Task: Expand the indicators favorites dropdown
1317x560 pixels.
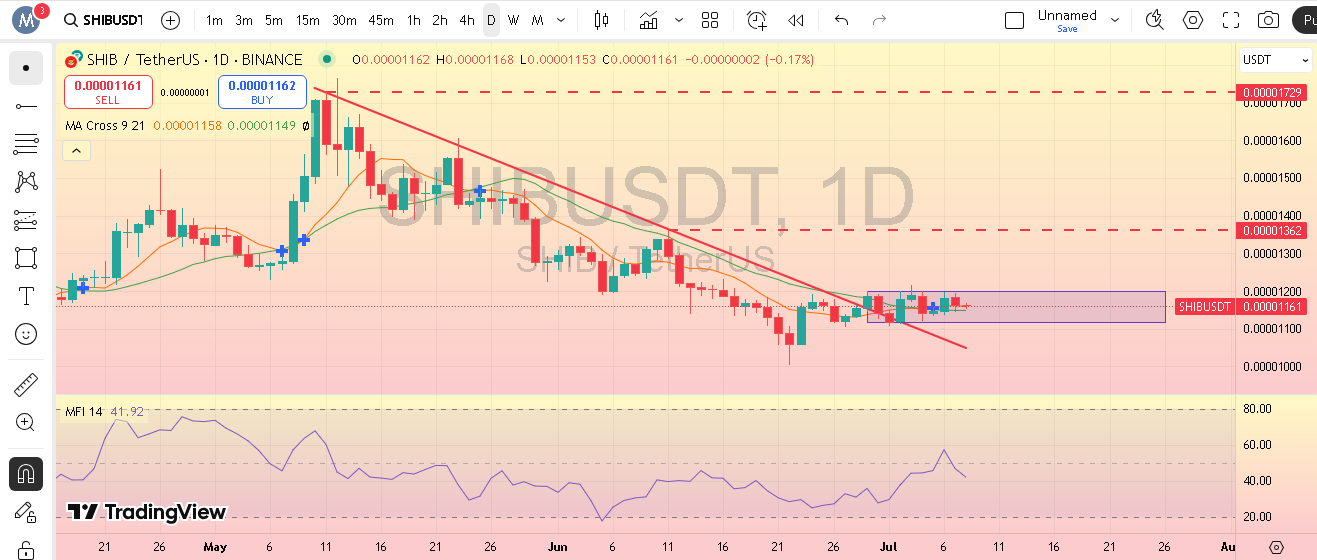Action: click(680, 20)
